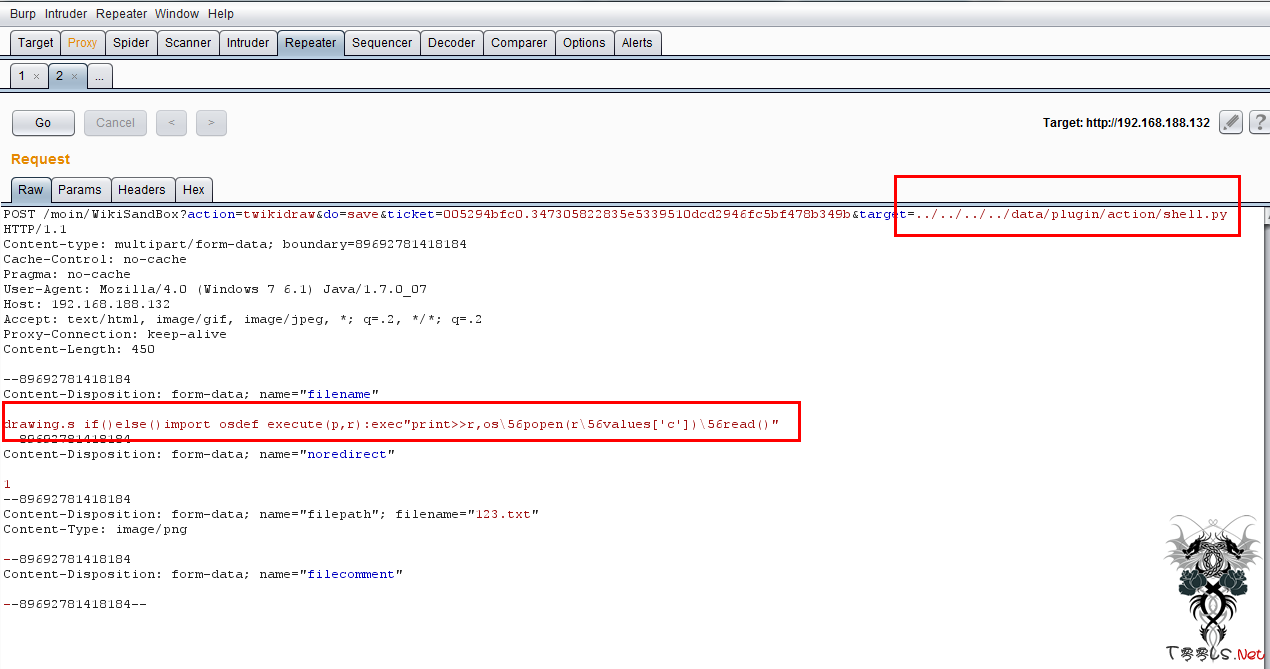Click the Accept: text/html header line

tap(243, 319)
